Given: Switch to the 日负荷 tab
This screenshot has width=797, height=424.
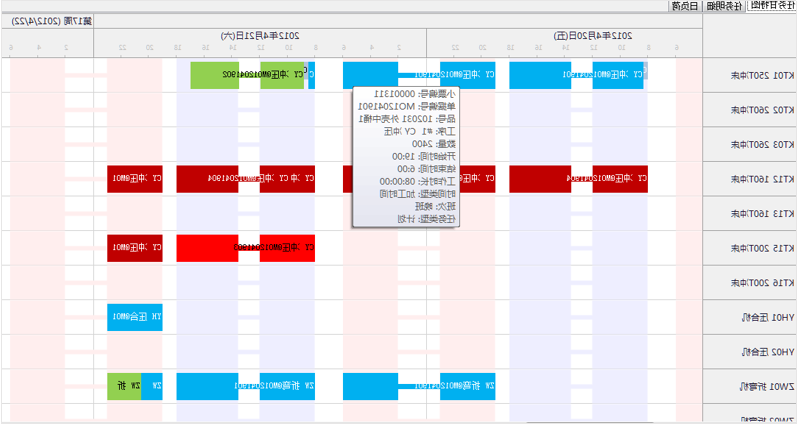Looking at the screenshot, I should click(x=683, y=6).
